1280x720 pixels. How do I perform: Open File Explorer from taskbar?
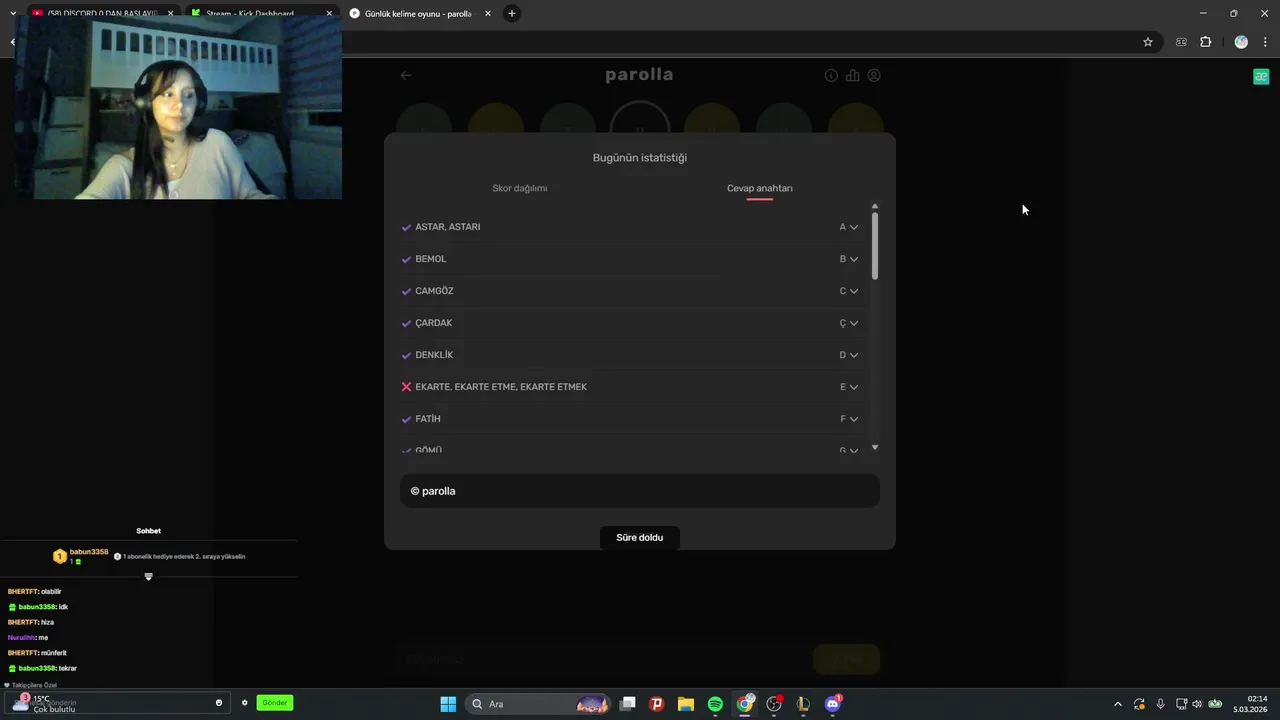686,704
